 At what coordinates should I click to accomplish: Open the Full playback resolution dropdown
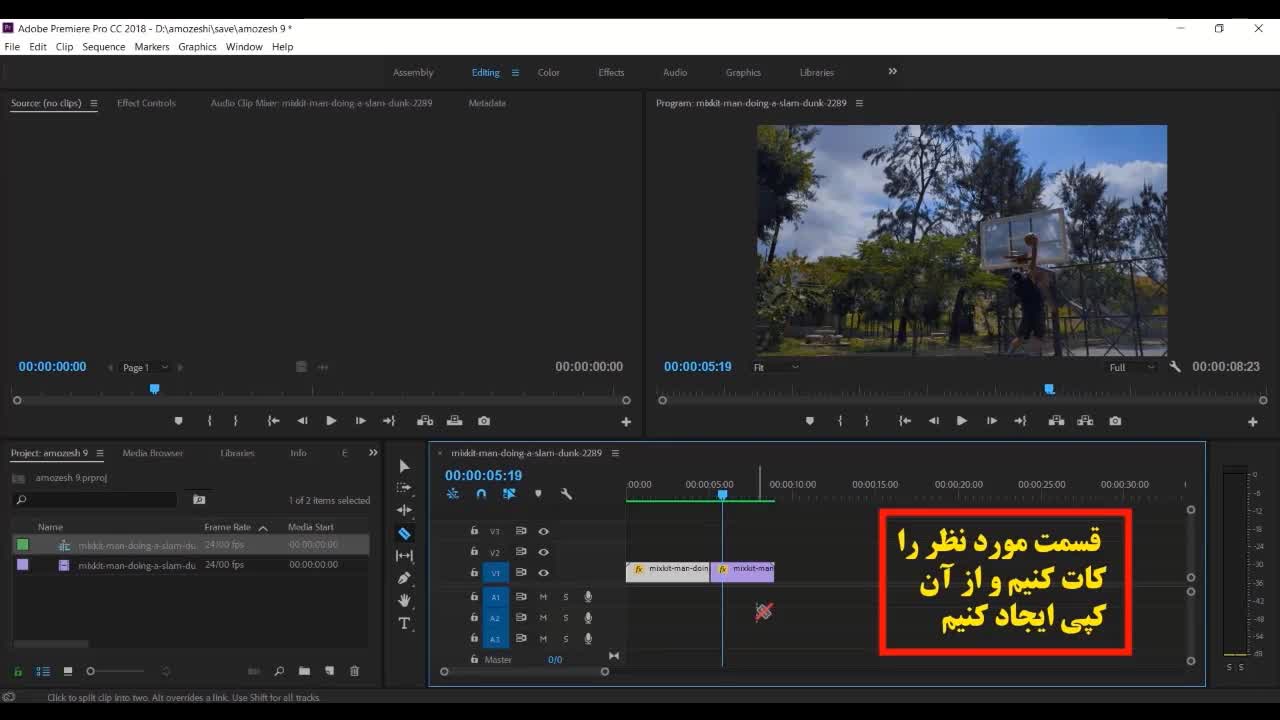(x=1131, y=367)
